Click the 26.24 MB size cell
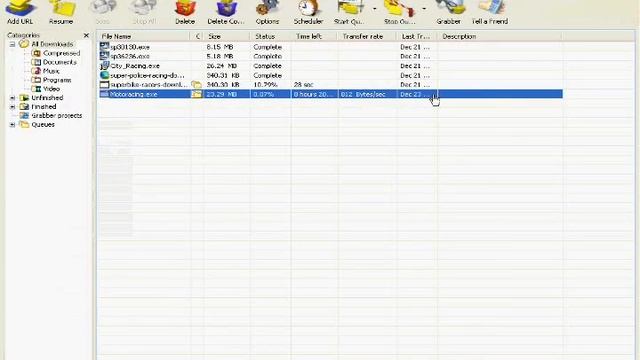 click(222, 66)
